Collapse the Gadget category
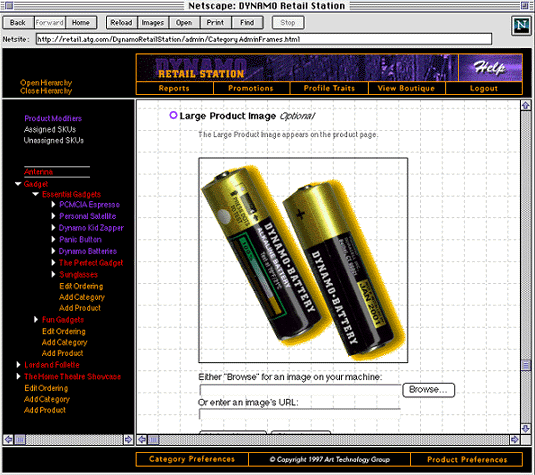The width and height of the screenshot is (535, 475). click(x=18, y=184)
